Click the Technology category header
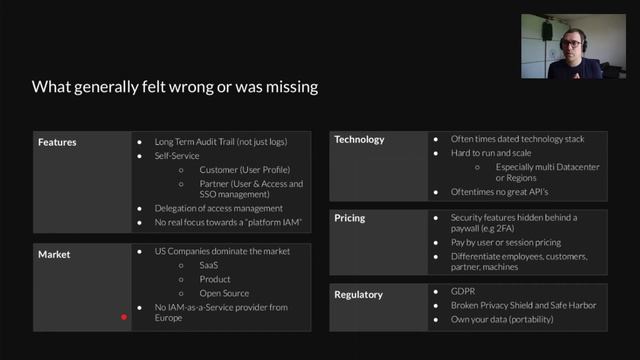This screenshot has width=640, height=360. click(x=359, y=140)
